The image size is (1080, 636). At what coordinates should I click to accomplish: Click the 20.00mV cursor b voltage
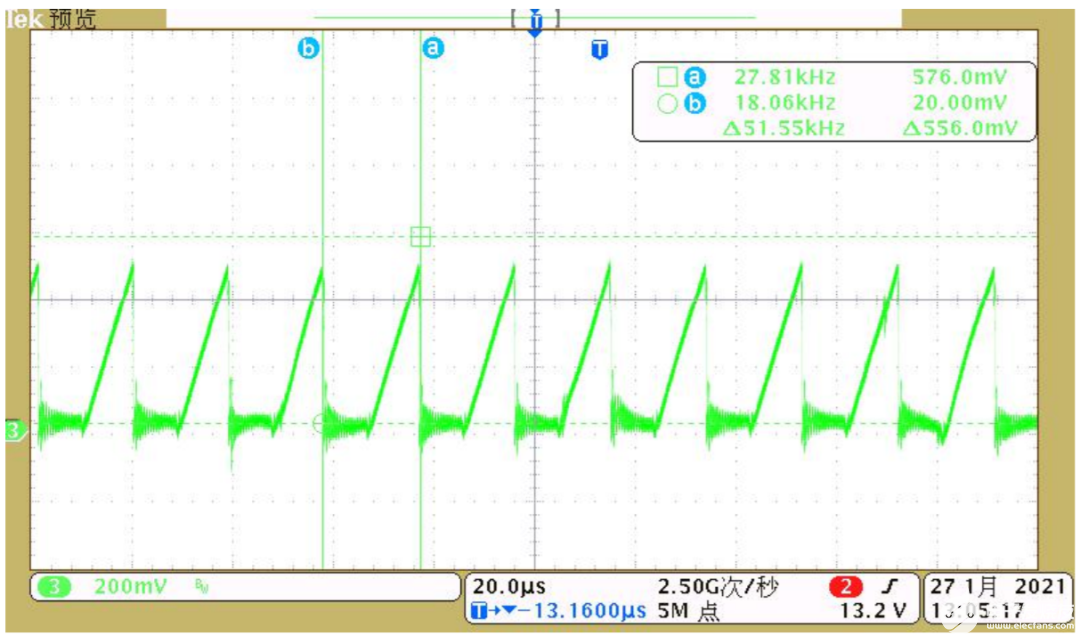(x=959, y=103)
